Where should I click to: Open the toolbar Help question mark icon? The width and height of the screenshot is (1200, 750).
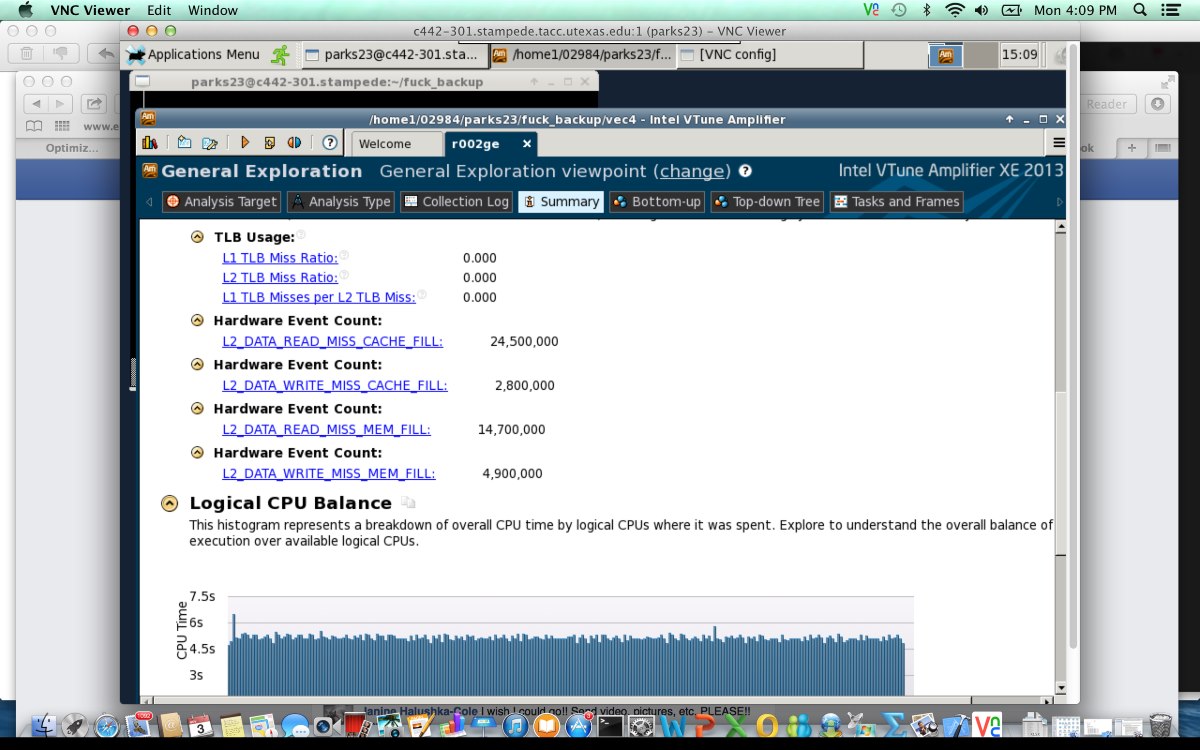coord(329,143)
